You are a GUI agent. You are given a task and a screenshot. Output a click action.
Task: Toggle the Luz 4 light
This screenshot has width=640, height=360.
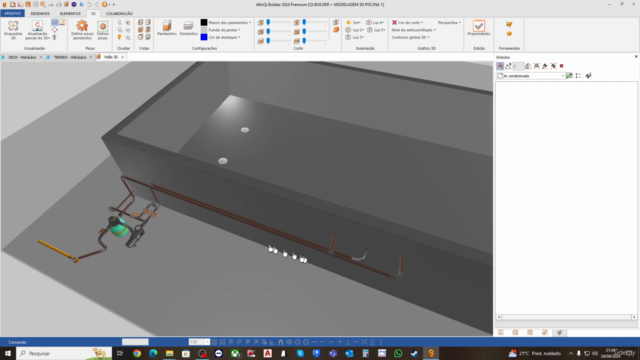(375, 22)
